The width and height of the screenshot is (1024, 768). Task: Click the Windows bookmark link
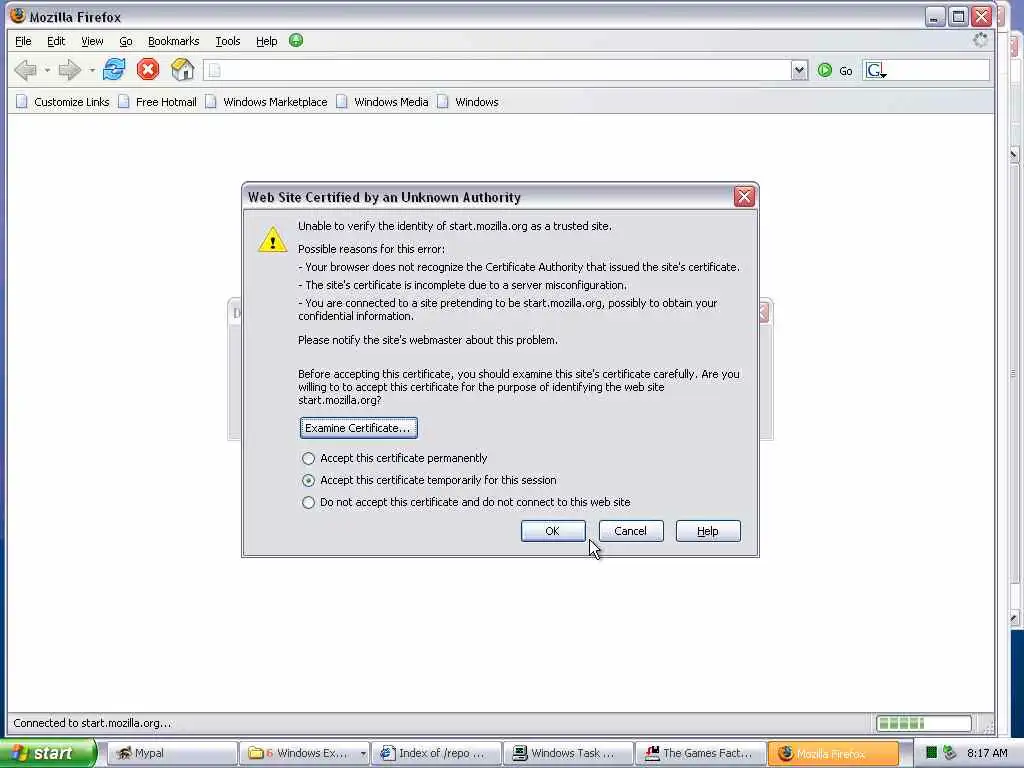[476, 102]
